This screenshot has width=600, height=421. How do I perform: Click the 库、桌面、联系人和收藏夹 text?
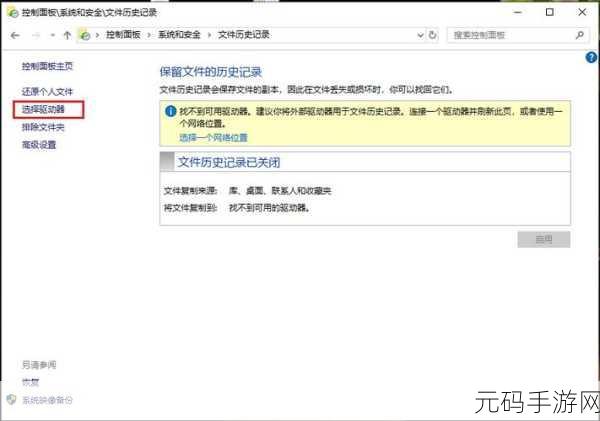[x=280, y=191]
